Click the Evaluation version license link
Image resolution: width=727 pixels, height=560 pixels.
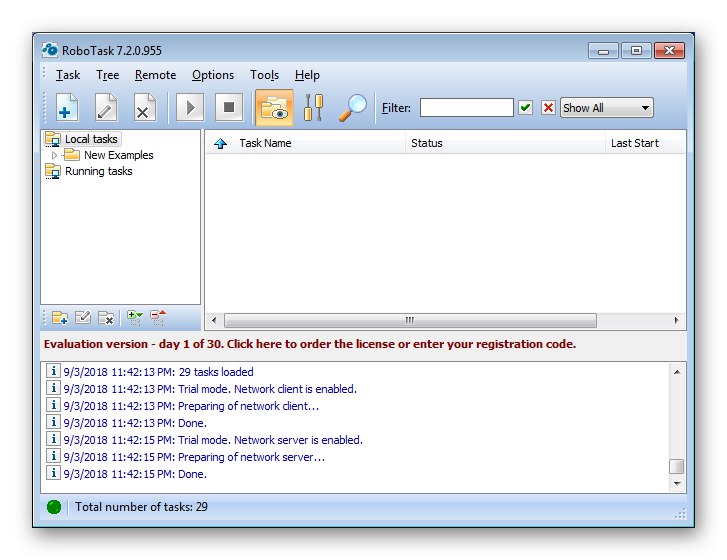(x=310, y=344)
